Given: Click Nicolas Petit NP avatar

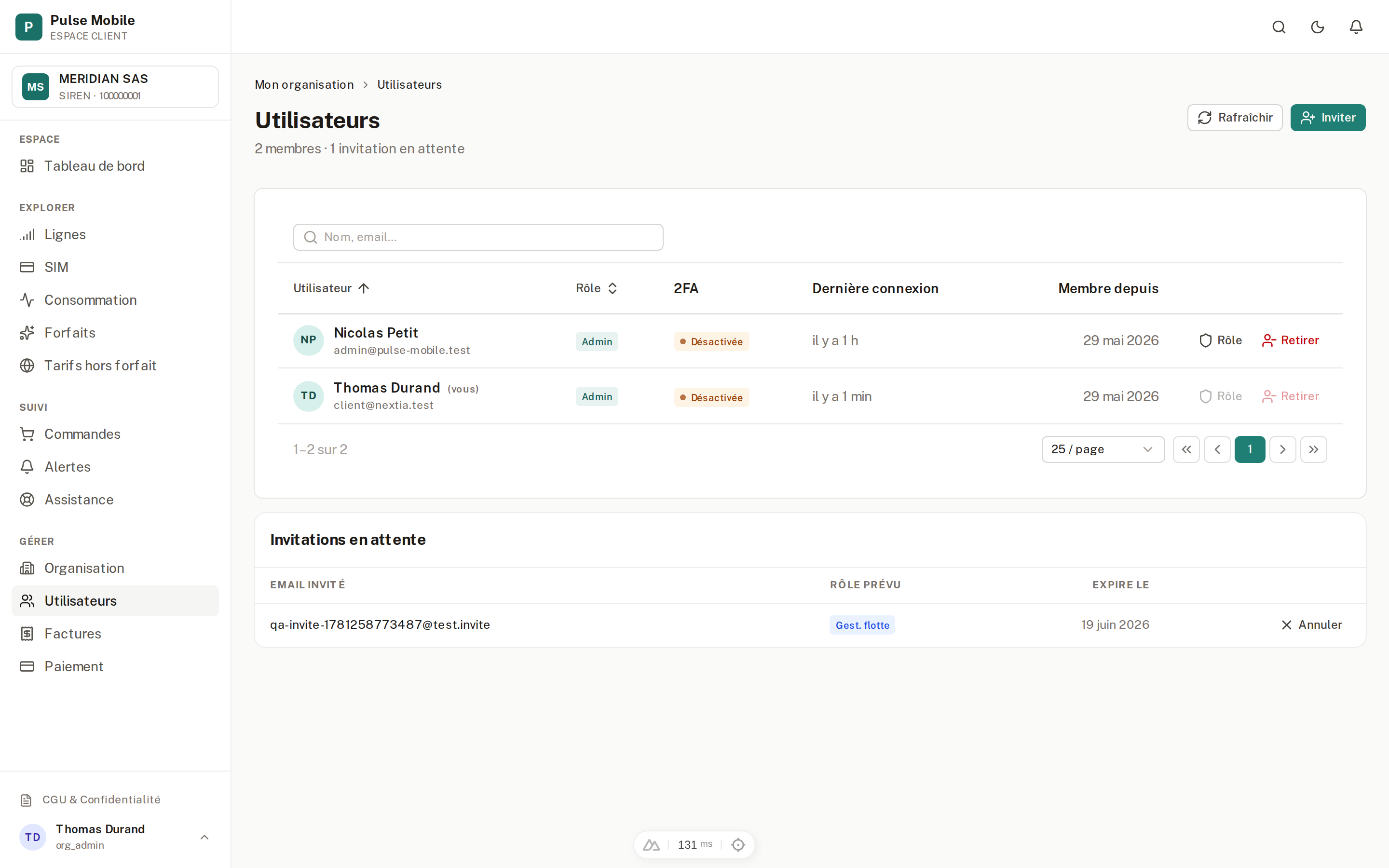Looking at the screenshot, I should pos(308,340).
